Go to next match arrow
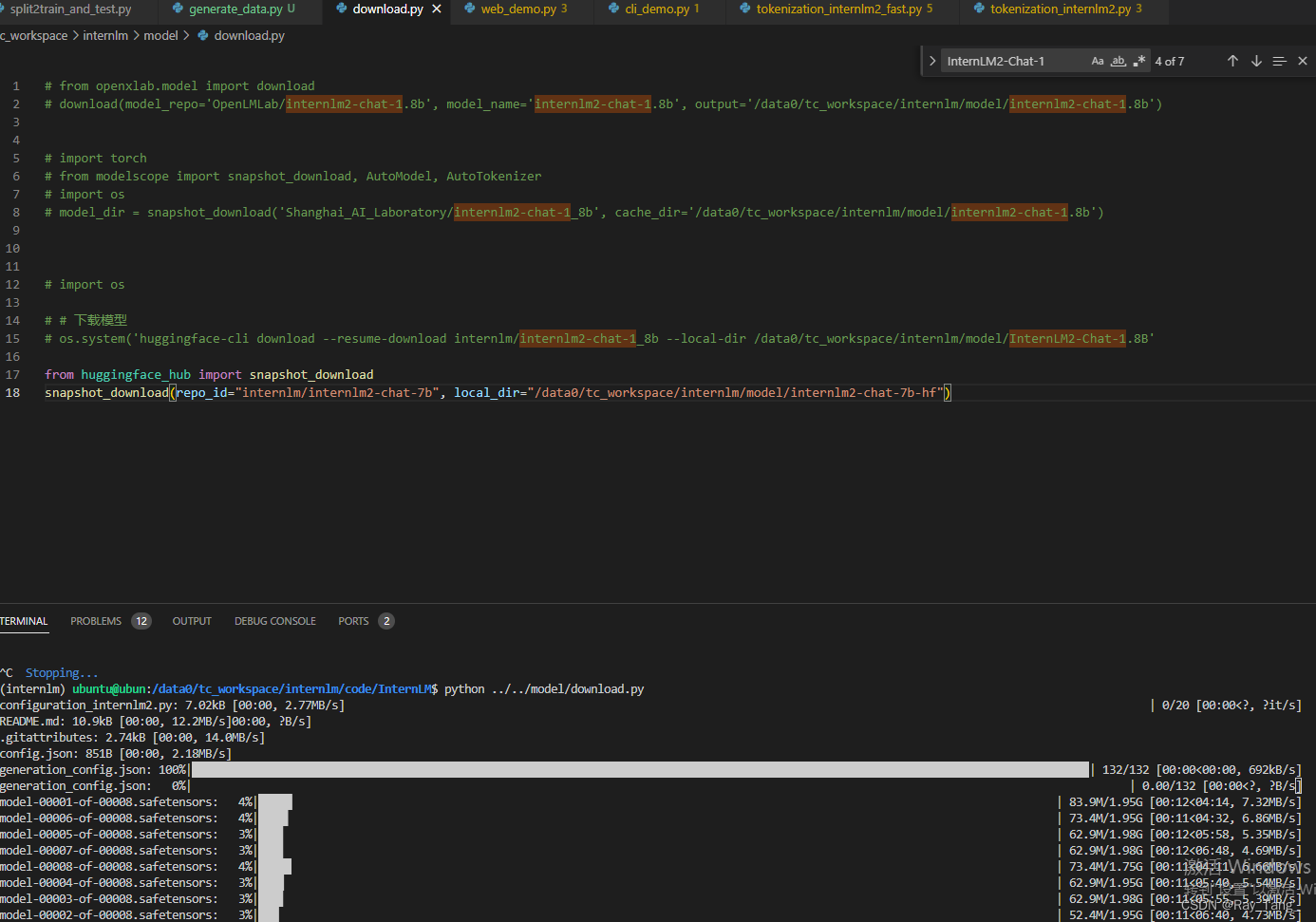 tap(1256, 61)
